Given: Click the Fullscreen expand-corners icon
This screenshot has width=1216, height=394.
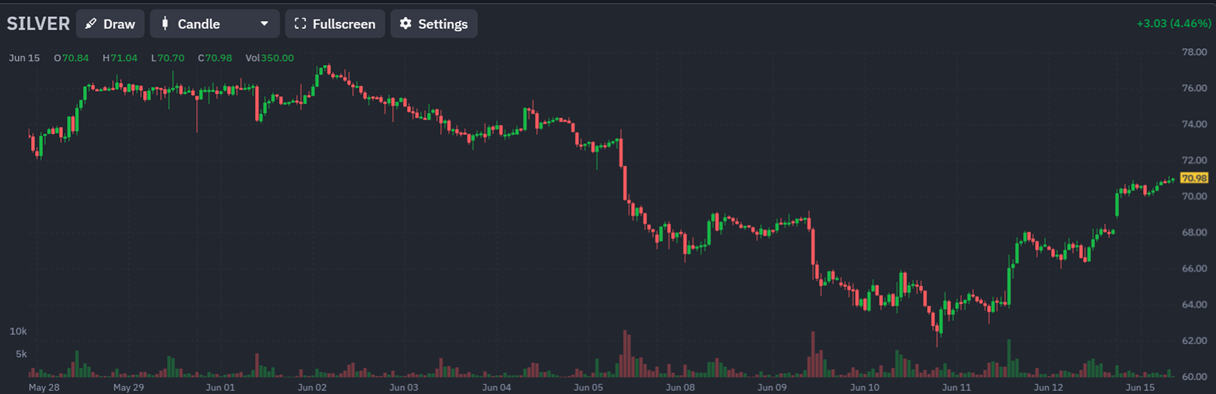Looking at the screenshot, I should 300,24.
